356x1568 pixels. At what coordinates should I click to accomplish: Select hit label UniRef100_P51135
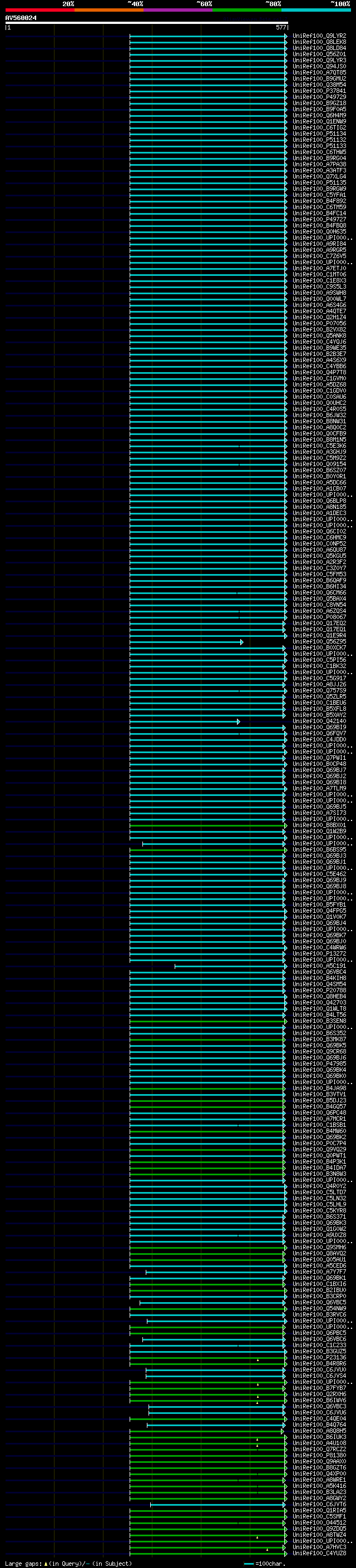tap(319, 182)
